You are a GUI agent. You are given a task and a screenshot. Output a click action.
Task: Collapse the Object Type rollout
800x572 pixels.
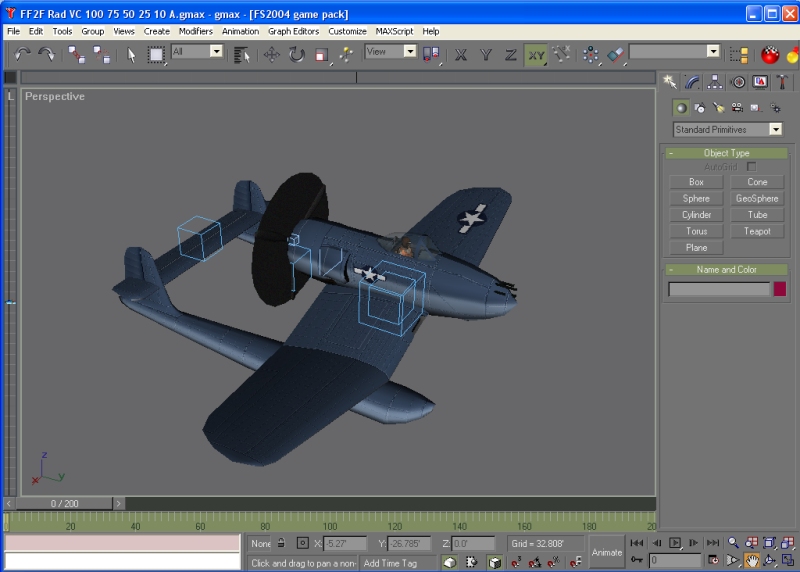pos(726,153)
